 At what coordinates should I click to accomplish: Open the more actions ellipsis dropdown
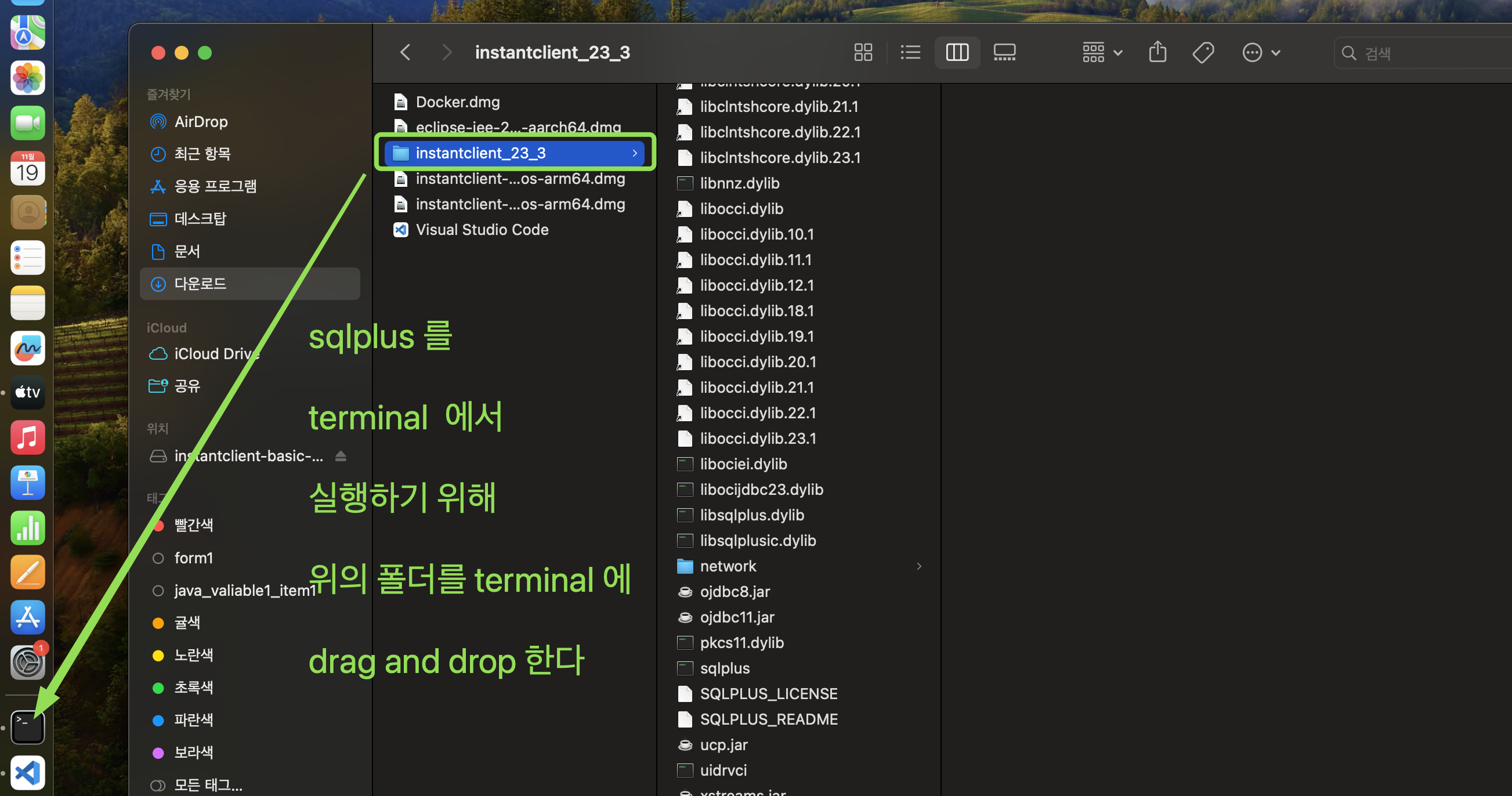pyautogui.click(x=1261, y=52)
